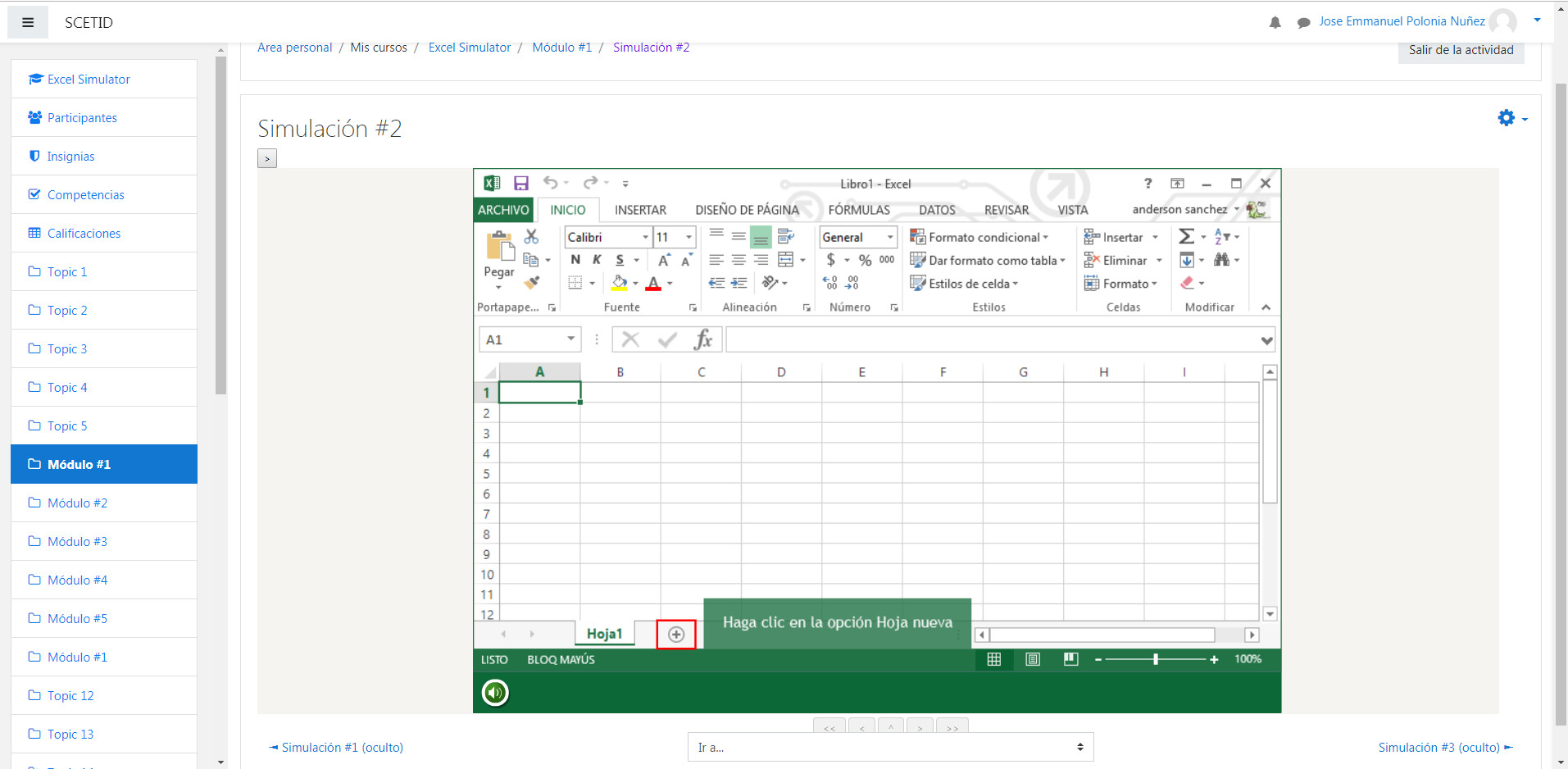
Task: Toggle bold N formatting button
Action: 575,260
